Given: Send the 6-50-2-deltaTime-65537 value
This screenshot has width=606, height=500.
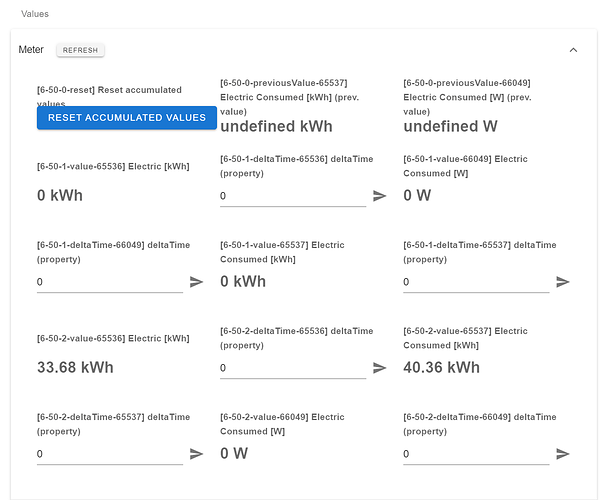Looking at the screenshot, I should click(196, 454).
